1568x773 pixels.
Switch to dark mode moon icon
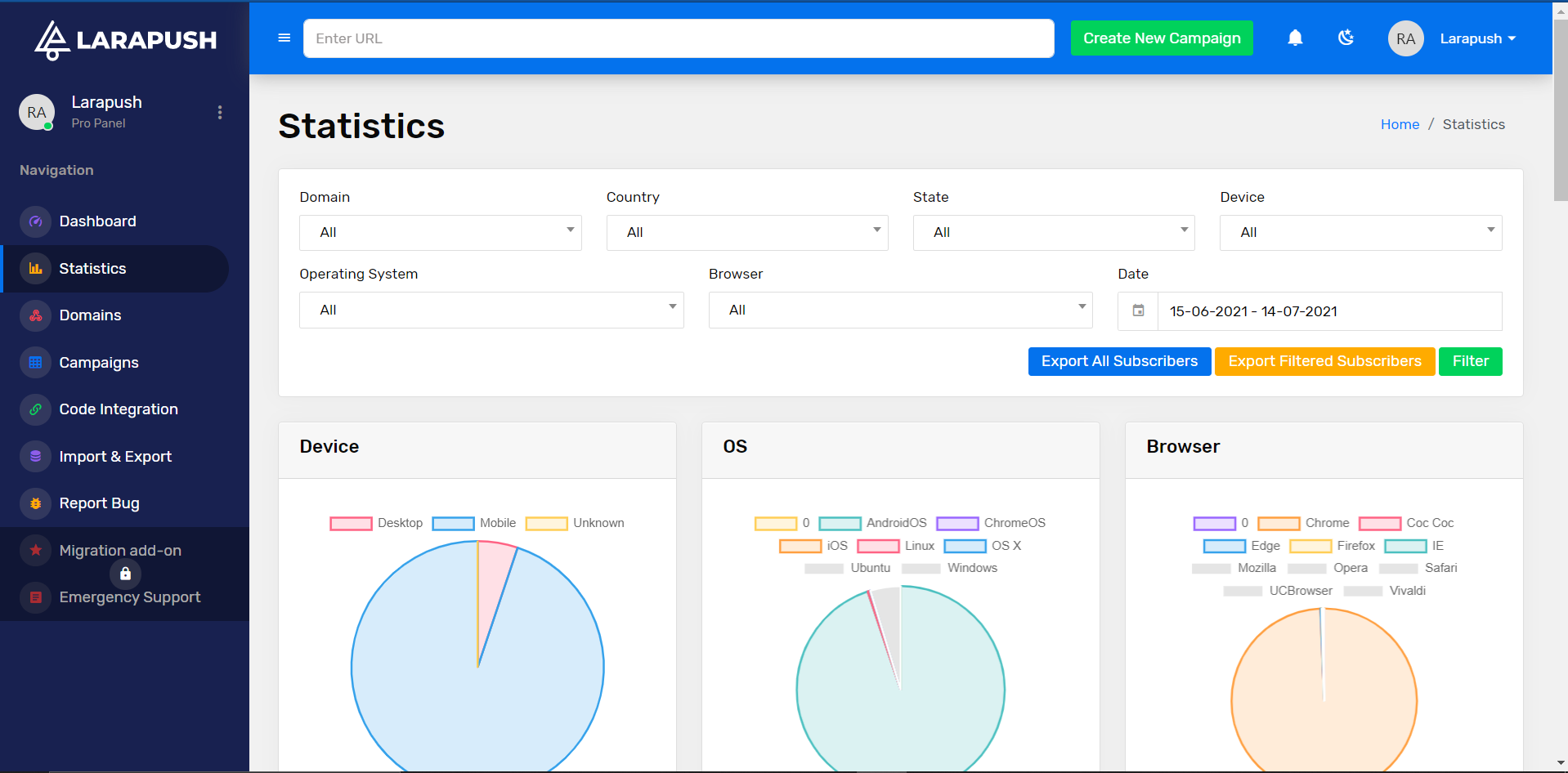1346,38
